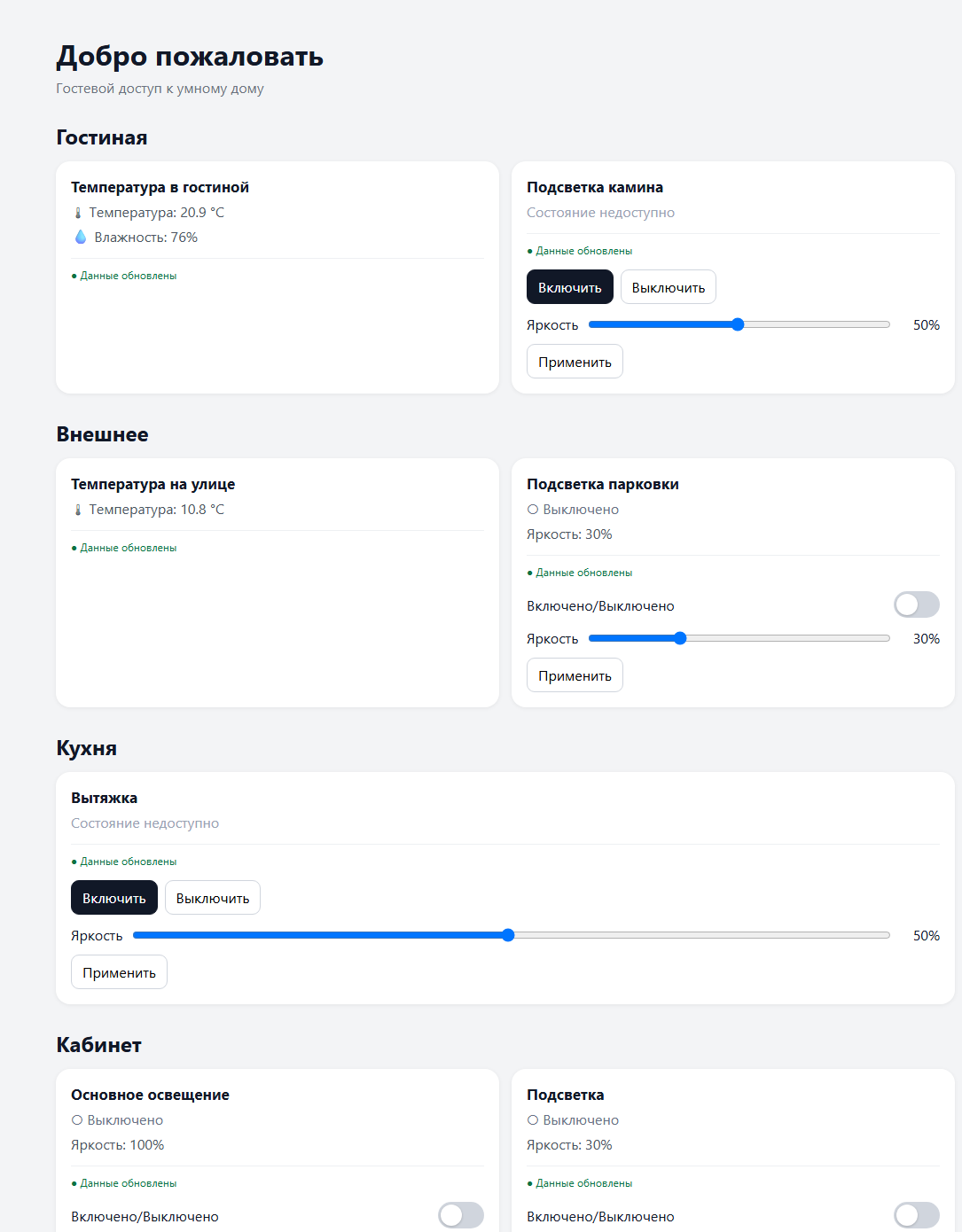Click the Подсветка камина brightness slider
This screenshot has height=1232, width=962.
point(739,324)
